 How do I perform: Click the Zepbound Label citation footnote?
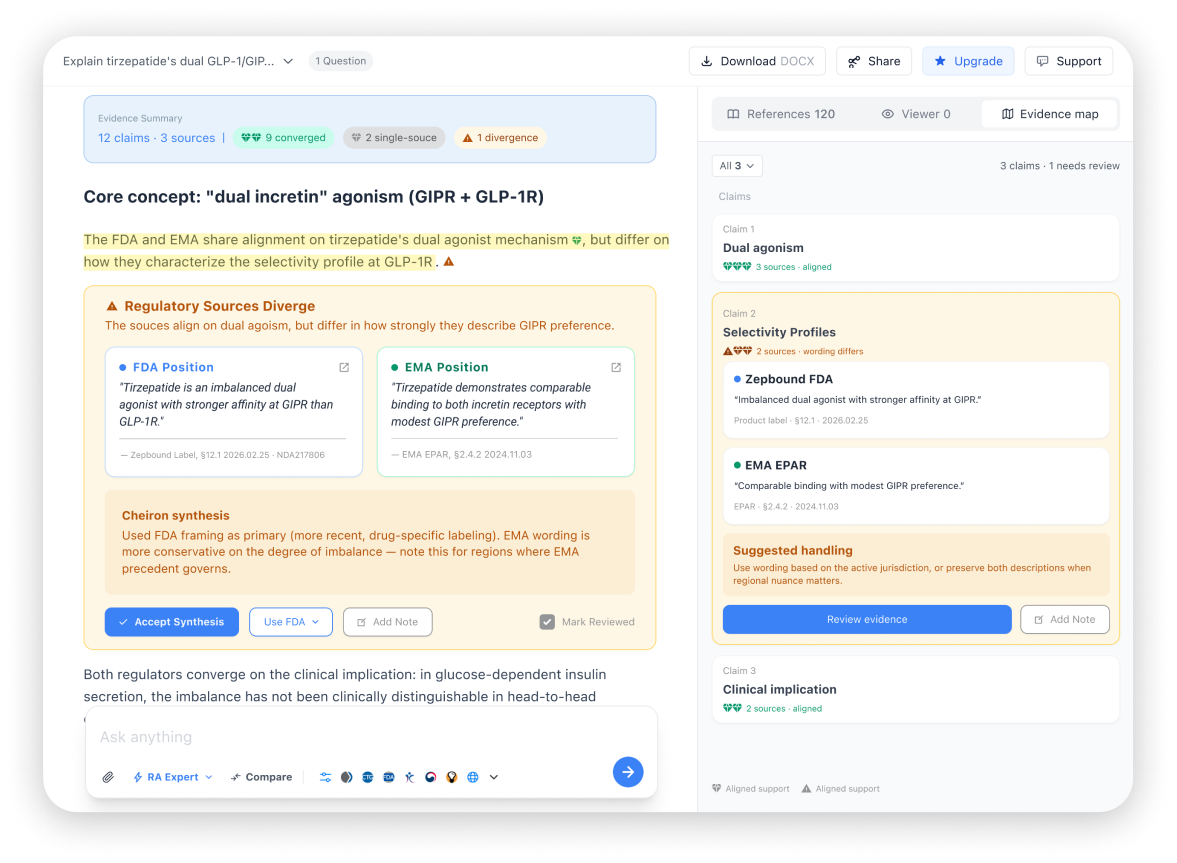pos(223,456)
